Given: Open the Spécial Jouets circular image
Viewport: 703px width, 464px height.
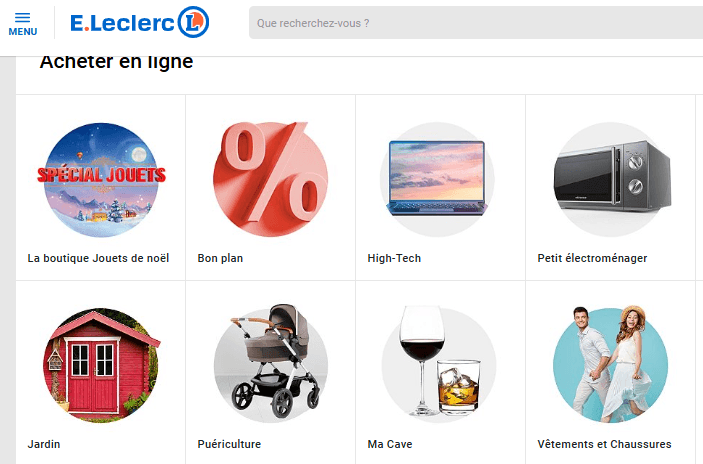Looking at the screenshot, I should 101,179.
